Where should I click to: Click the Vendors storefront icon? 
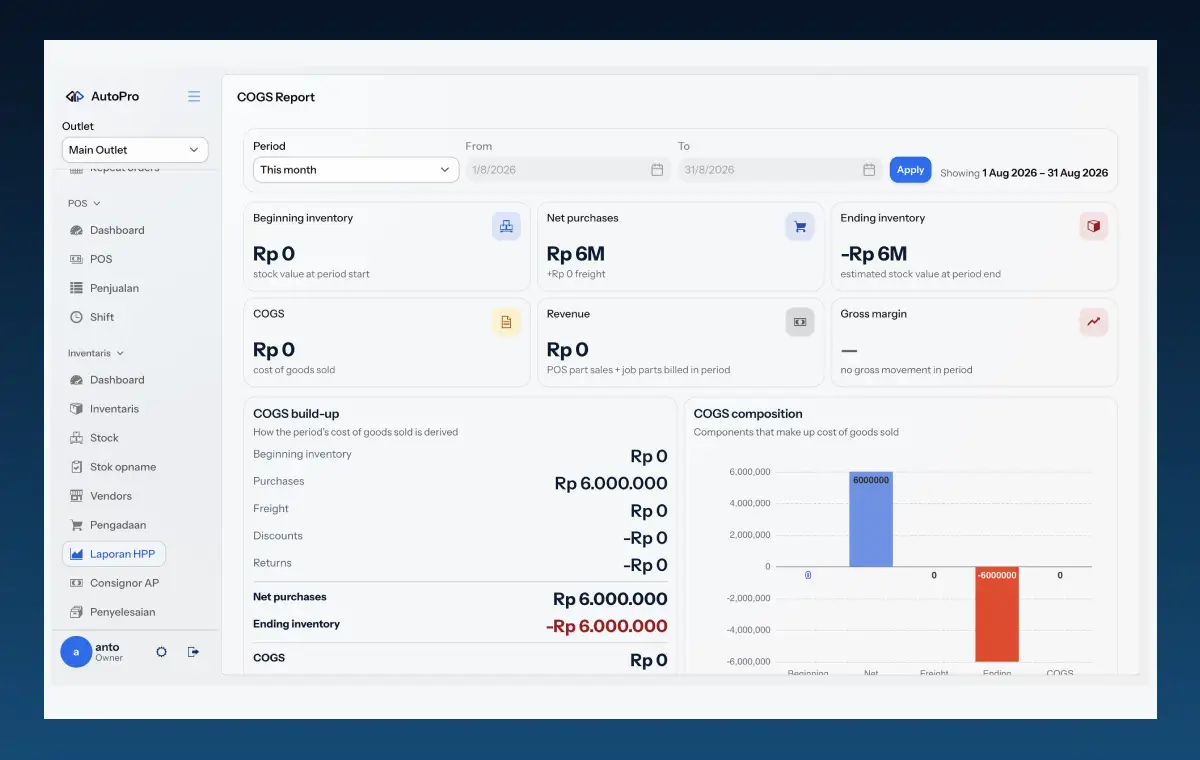(x=76, y=496)
